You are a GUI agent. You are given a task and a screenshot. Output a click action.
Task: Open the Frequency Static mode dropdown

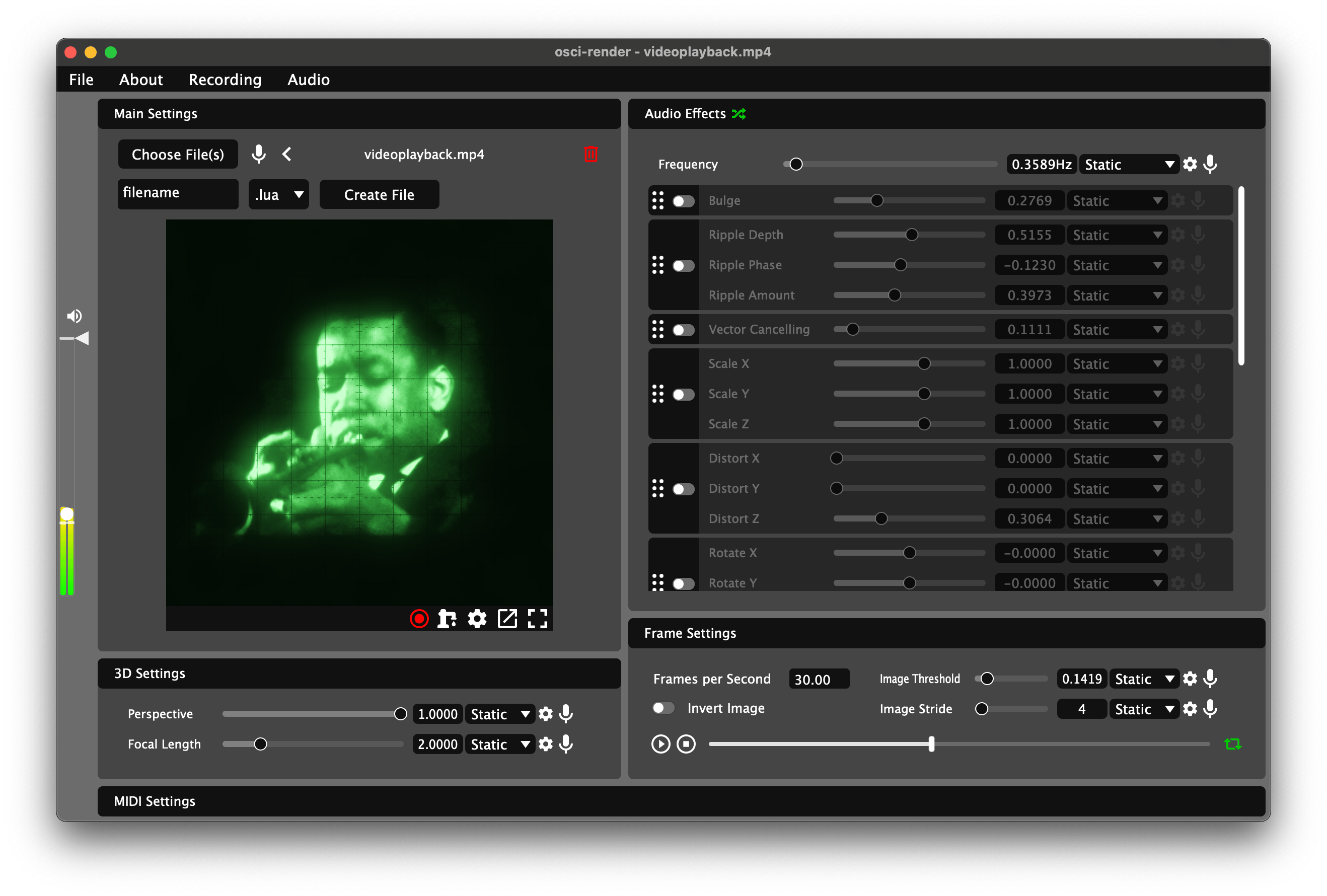click(1128, 165)
